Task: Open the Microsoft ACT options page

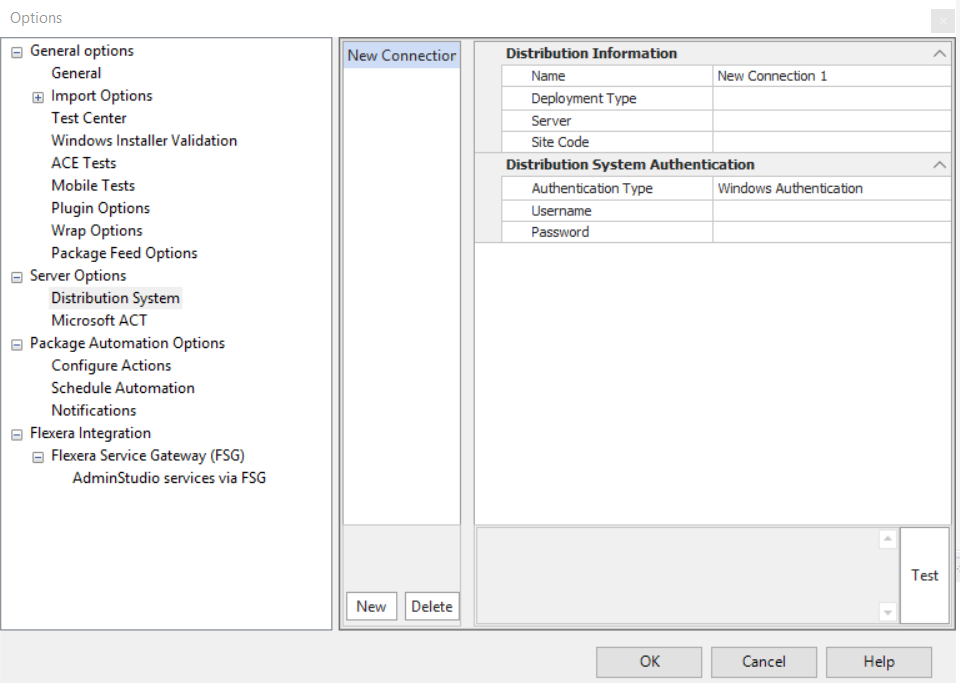Action: pos(99,320)
